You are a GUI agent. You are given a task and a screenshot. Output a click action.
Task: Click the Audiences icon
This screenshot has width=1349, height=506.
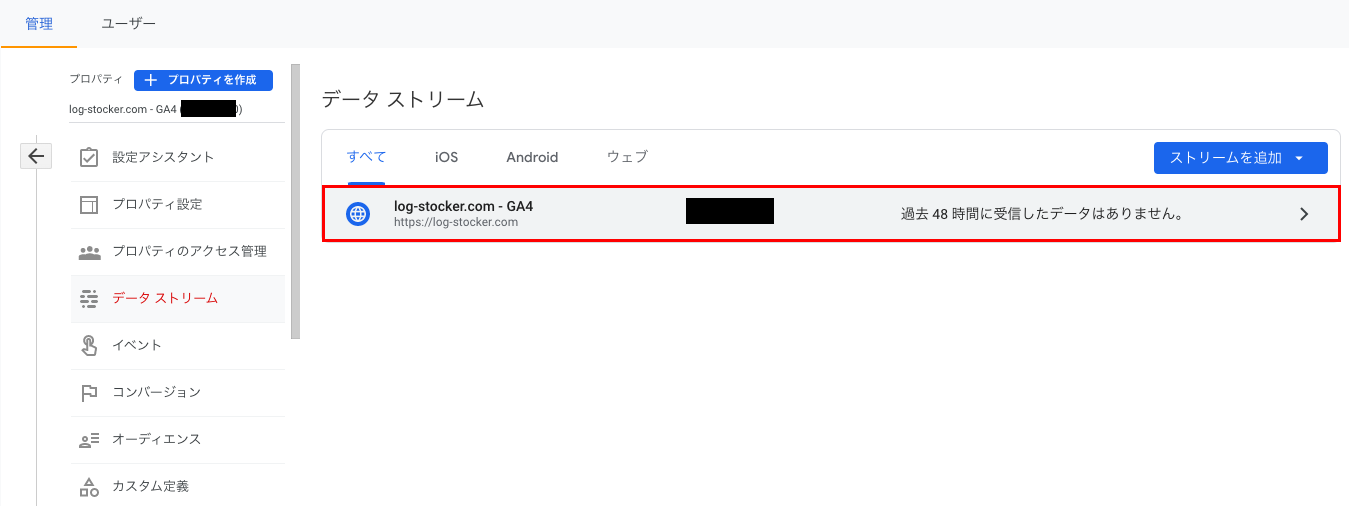tap(89, 439)
